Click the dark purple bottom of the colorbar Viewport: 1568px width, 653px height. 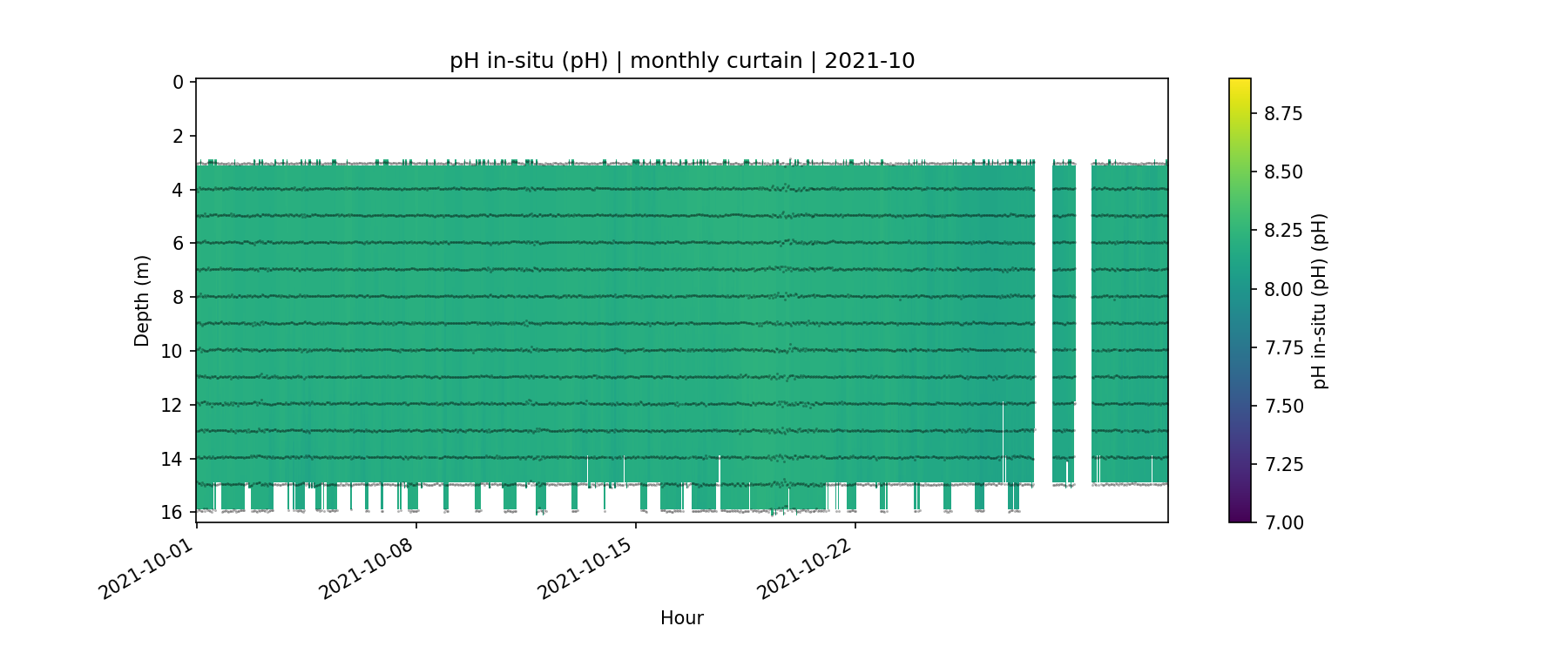1240,516
